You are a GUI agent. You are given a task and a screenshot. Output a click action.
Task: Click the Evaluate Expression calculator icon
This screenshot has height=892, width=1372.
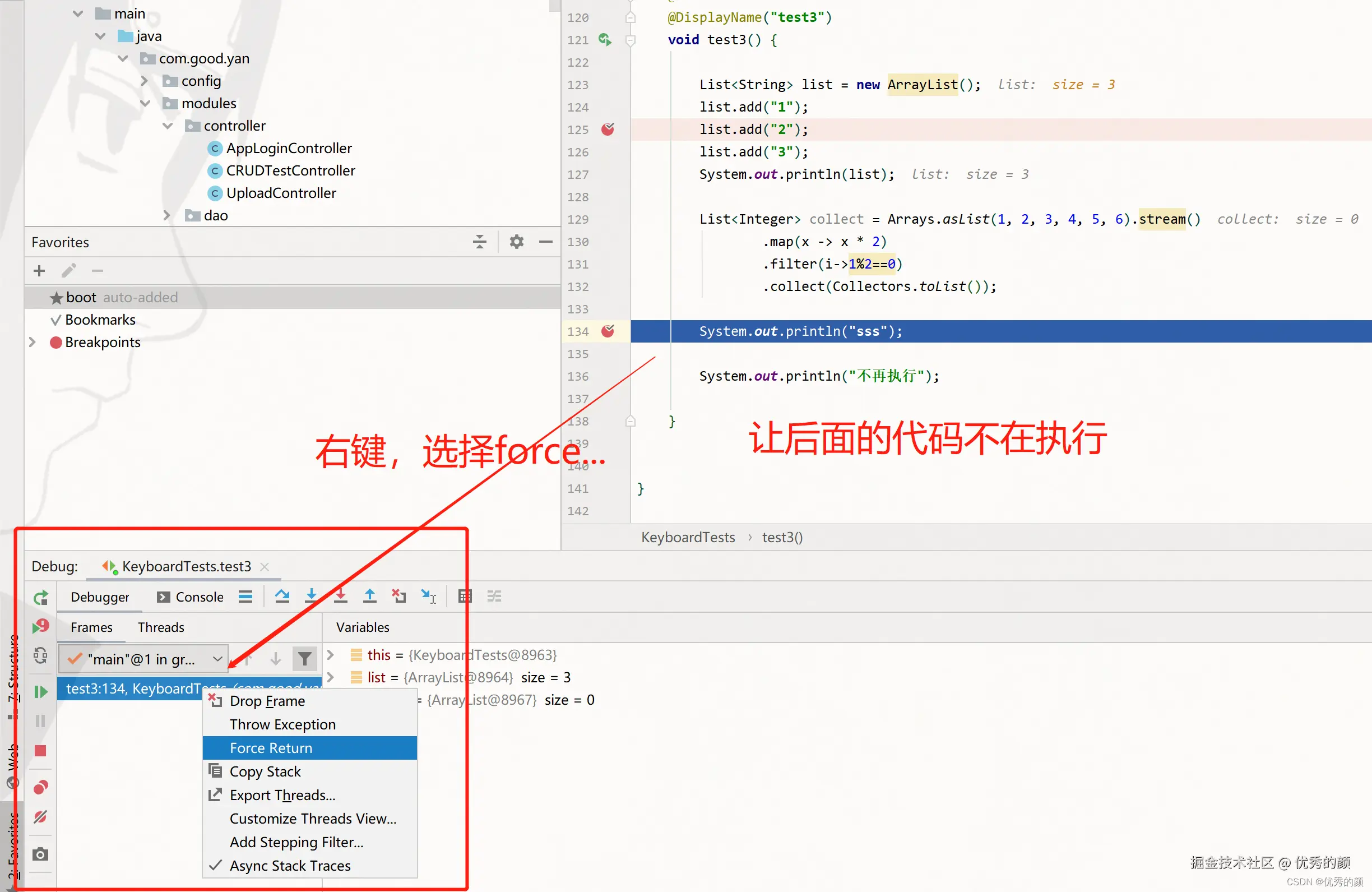click(465, 596)
